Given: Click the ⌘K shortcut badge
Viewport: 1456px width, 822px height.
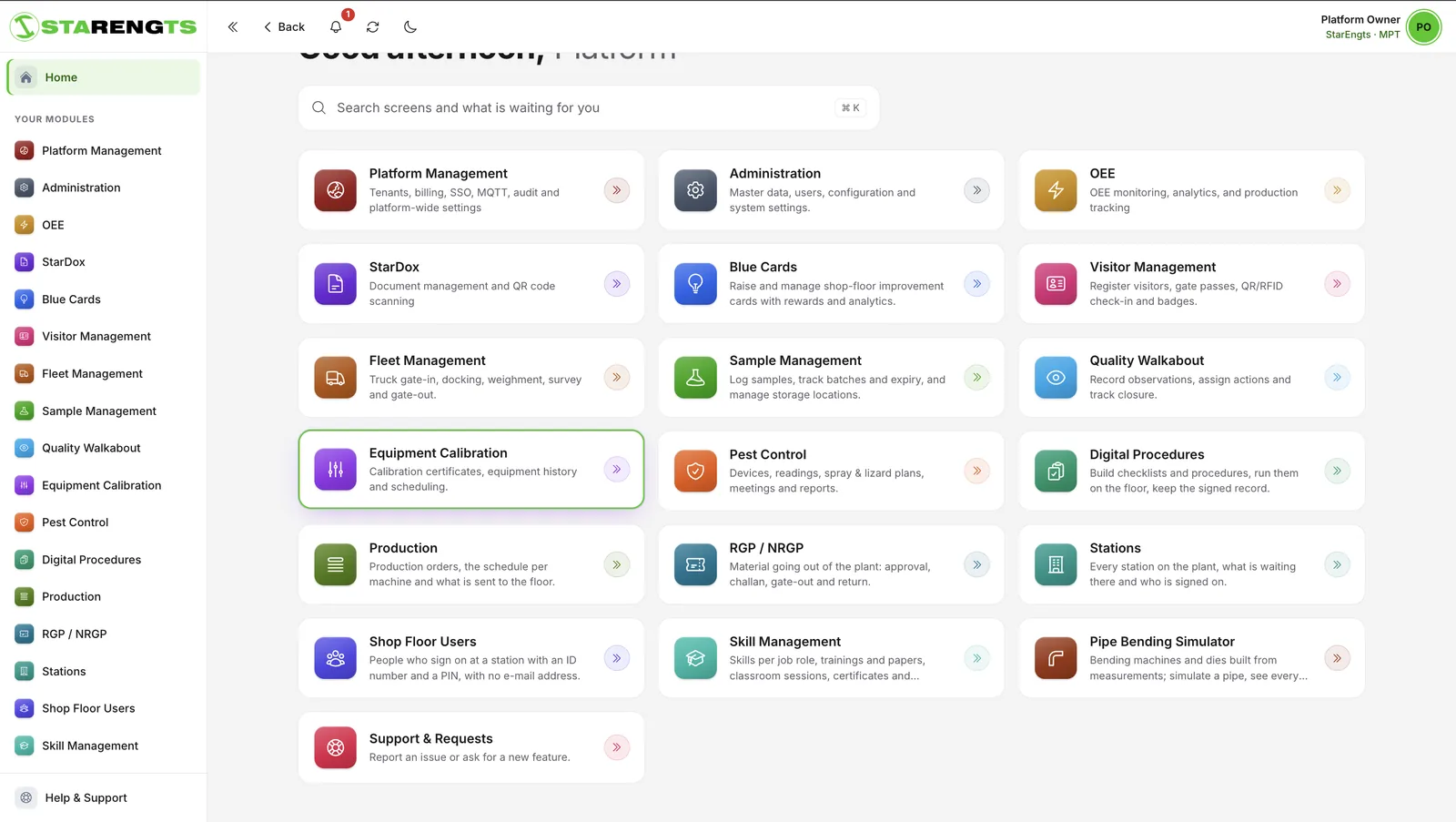Looking at the screenshot, I should [x=850, y=107].
